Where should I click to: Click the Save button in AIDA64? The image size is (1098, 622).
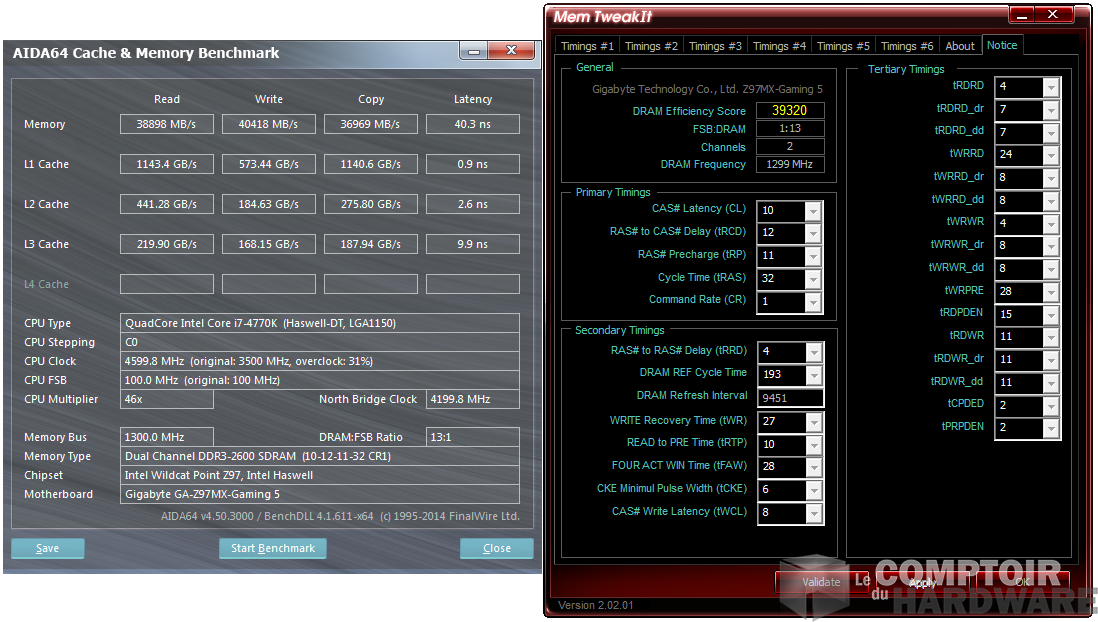click(47, 548)
